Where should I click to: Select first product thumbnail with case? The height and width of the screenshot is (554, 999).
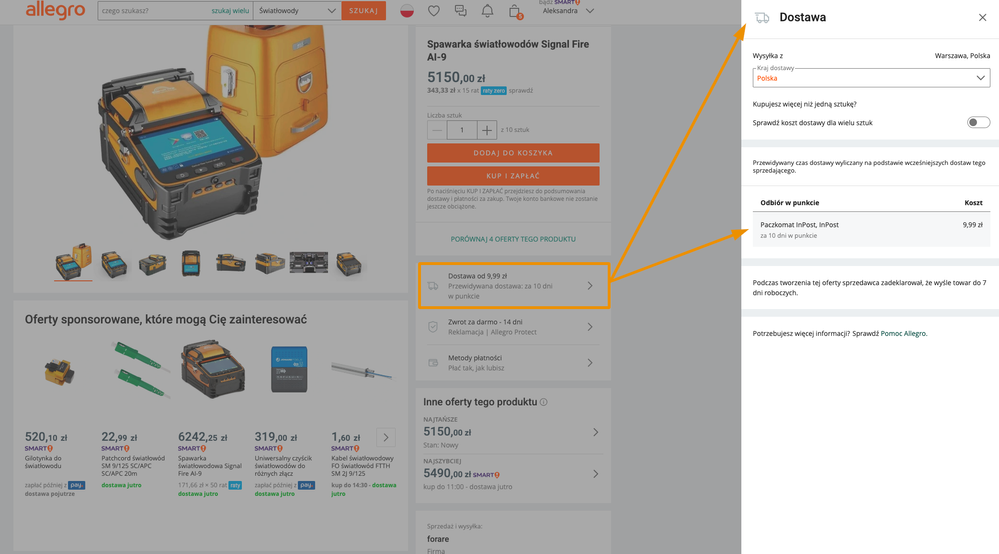(73, 262)
